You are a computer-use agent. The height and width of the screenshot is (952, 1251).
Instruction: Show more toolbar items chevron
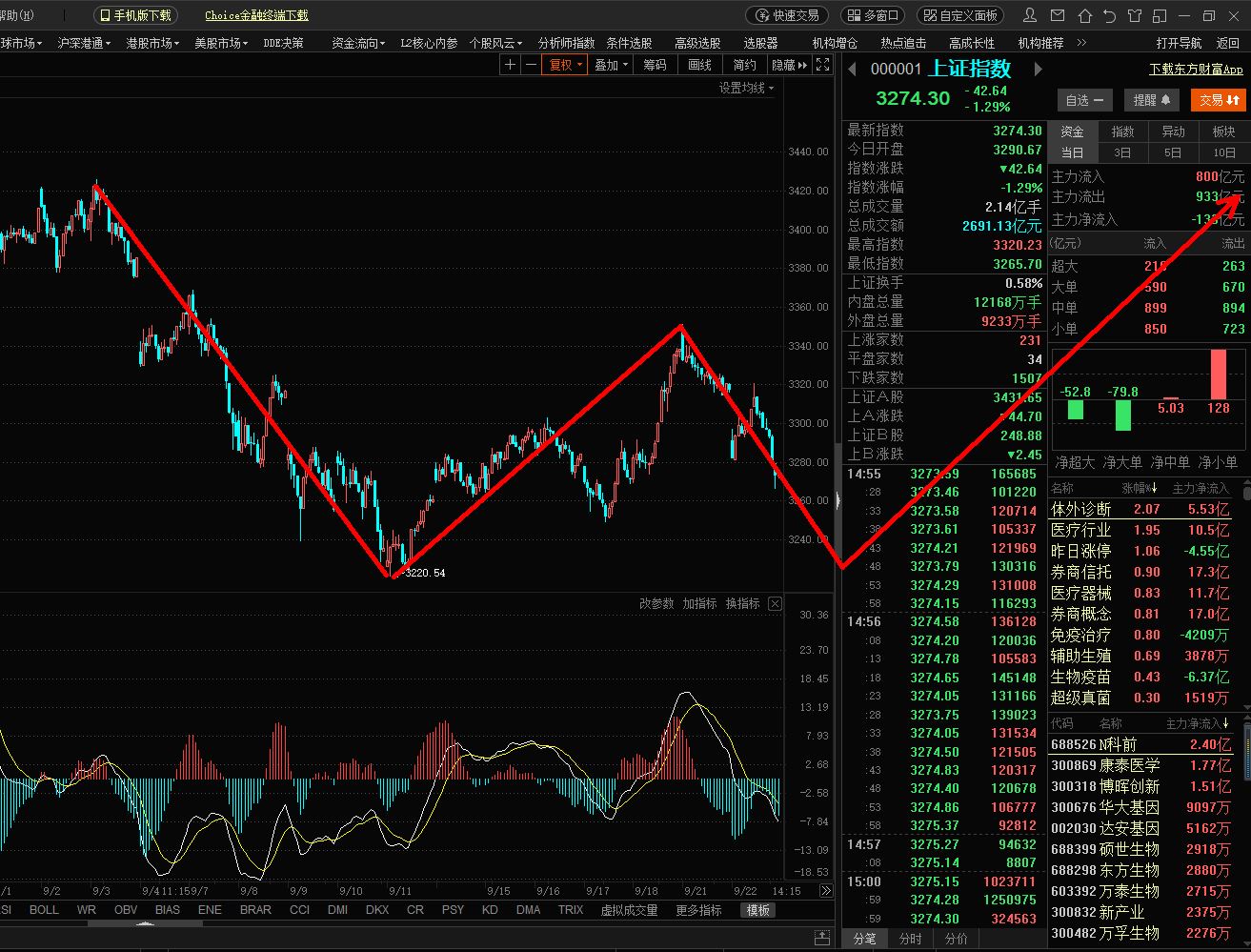(x=1081, y=42)
